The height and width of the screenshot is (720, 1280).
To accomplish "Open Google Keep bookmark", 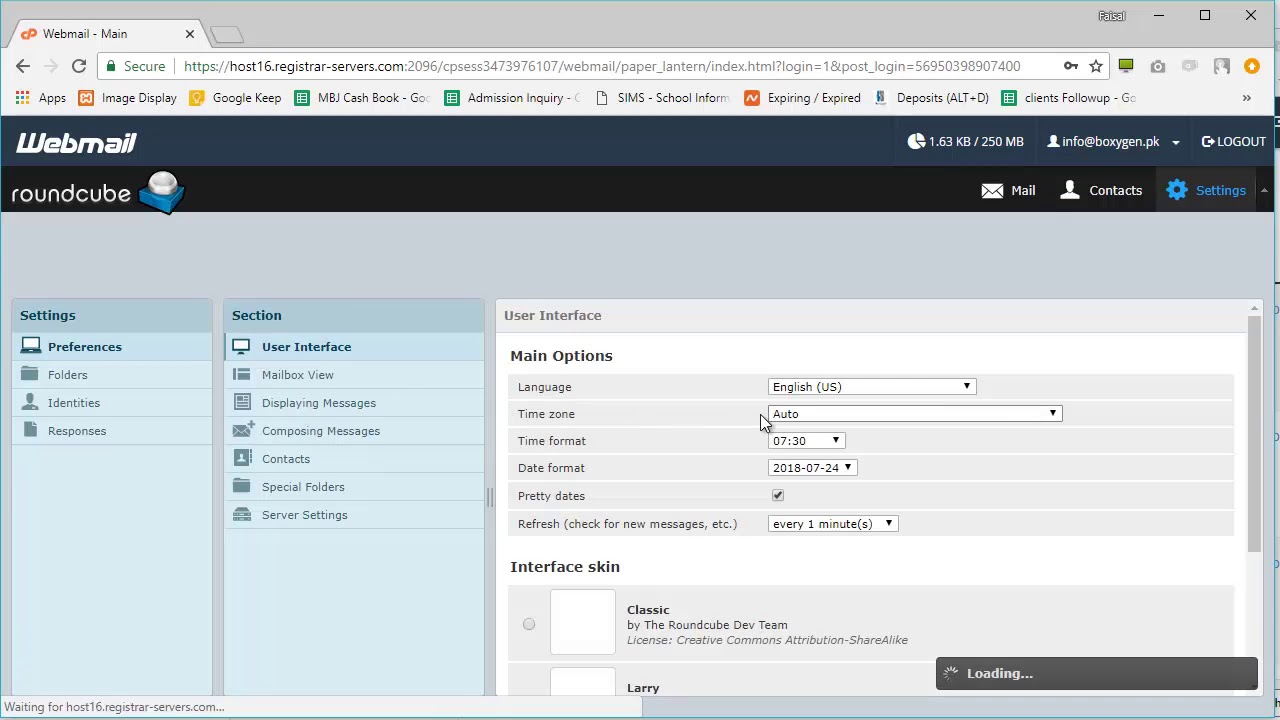I will (235, 98).
